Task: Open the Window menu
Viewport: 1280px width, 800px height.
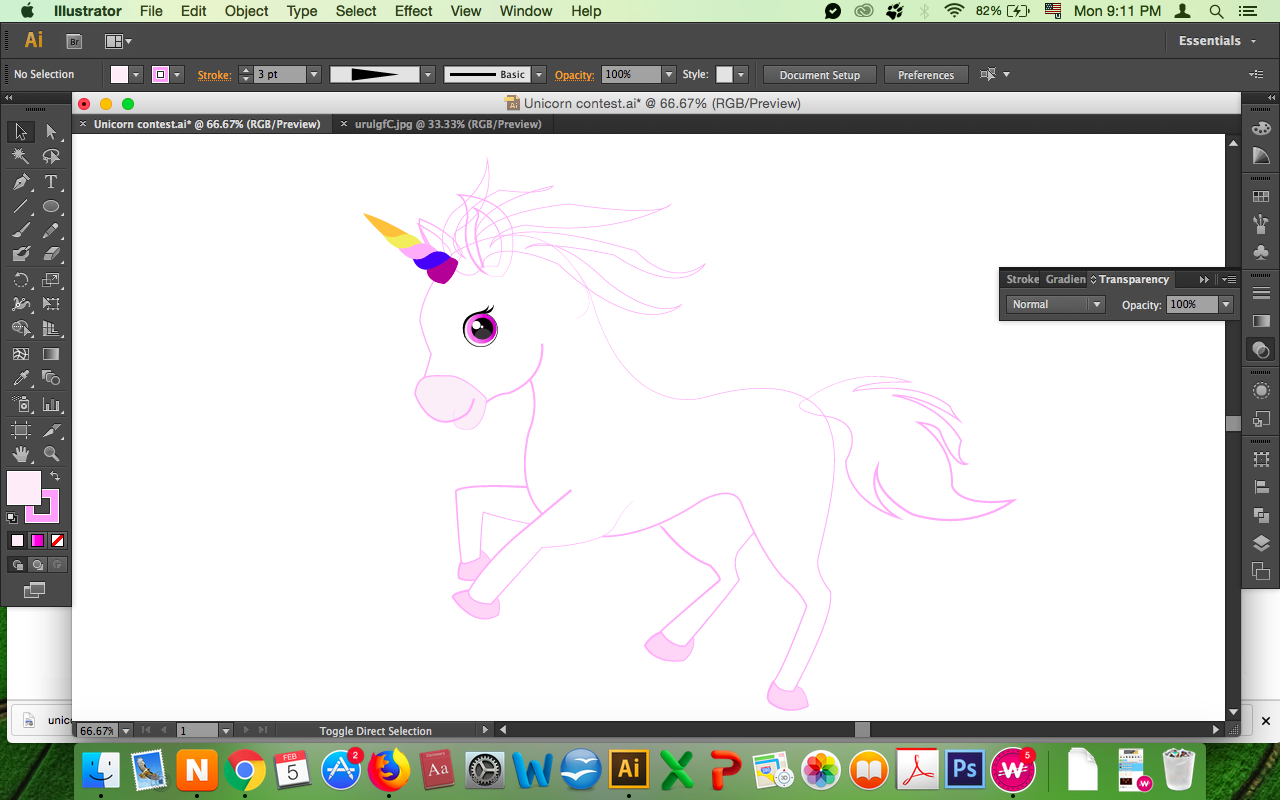Action: 525,11
